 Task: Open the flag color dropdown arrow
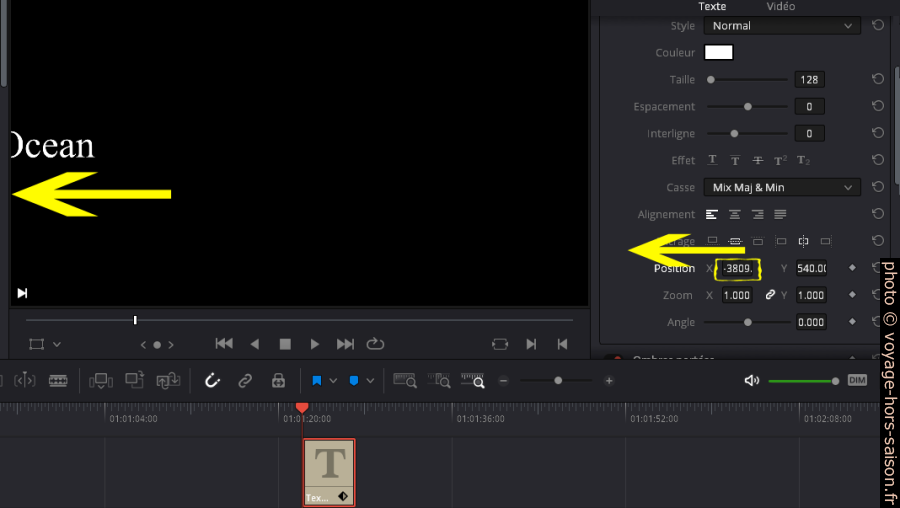[333, 381]
